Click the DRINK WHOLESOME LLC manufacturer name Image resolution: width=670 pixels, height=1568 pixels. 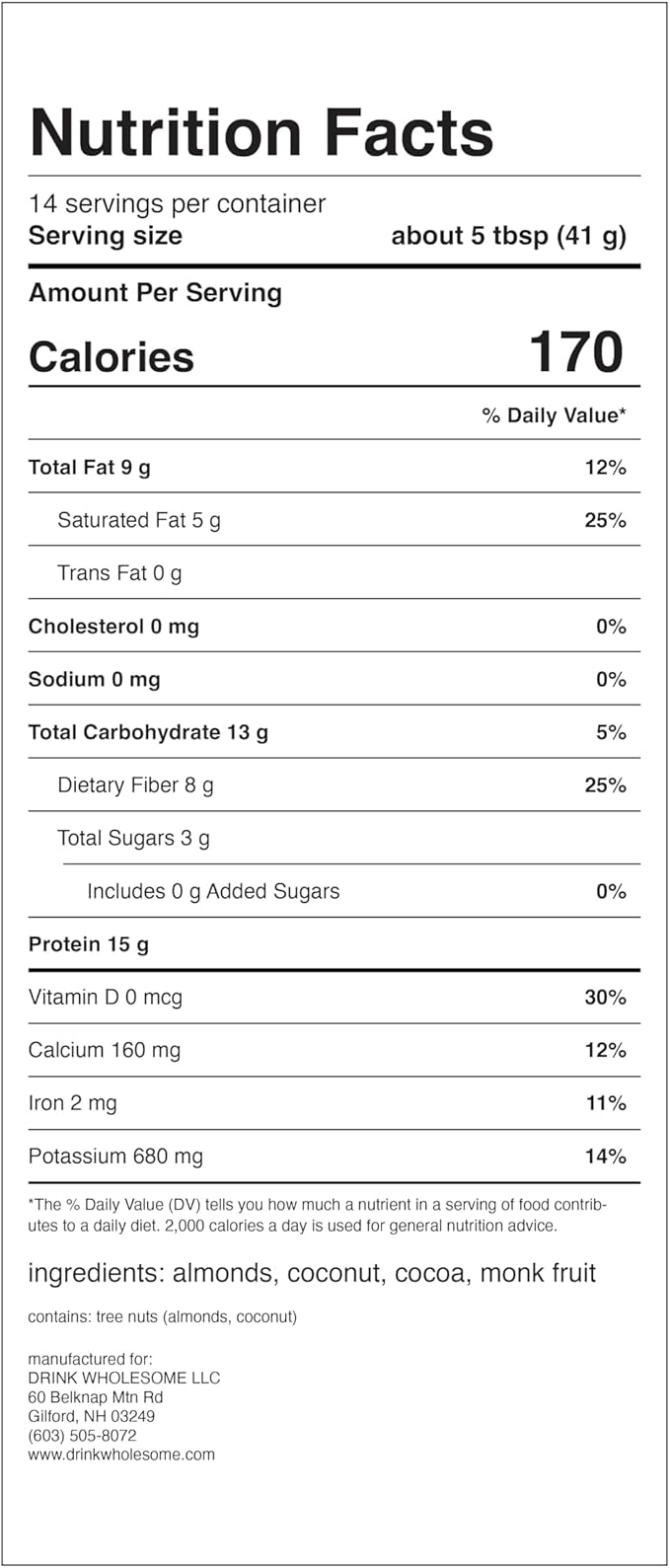[124, 1378]
